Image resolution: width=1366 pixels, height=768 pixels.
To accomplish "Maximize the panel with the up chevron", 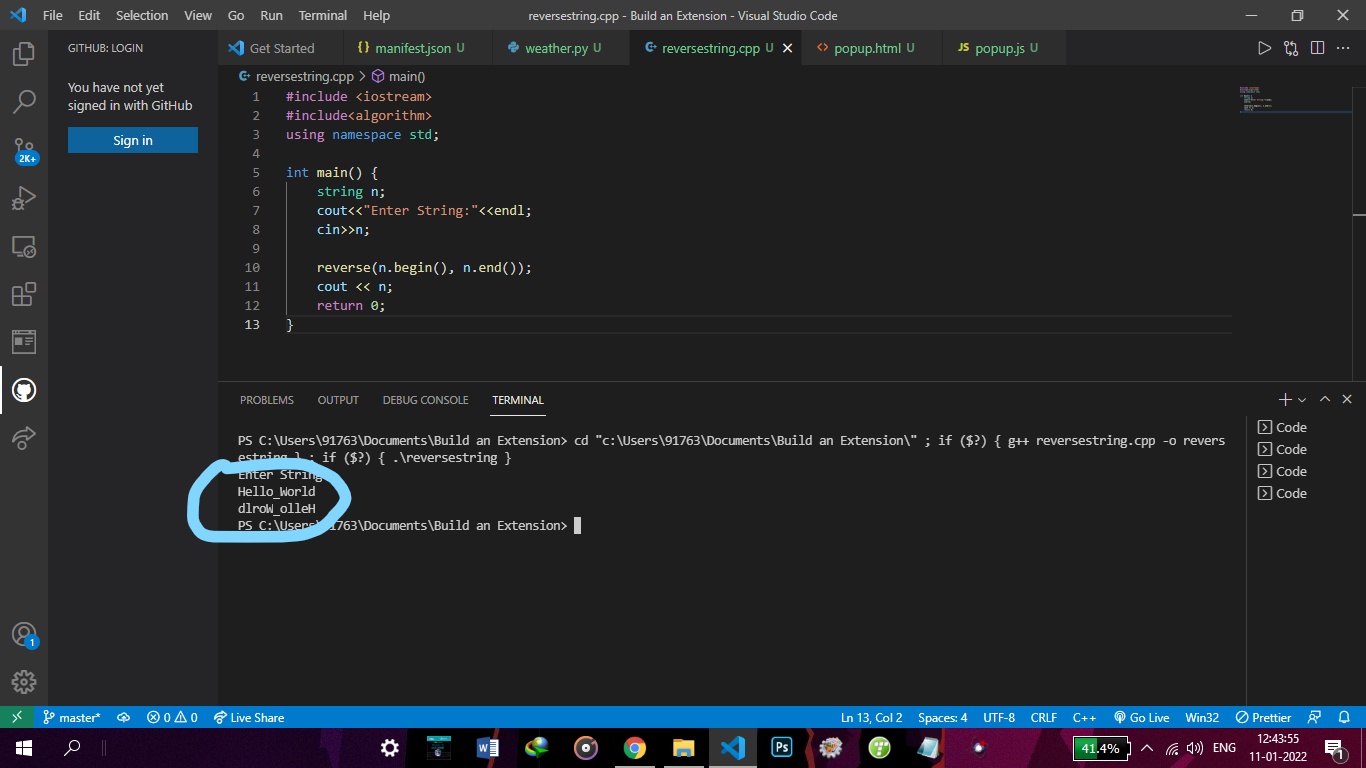I will pos(1325,399).
